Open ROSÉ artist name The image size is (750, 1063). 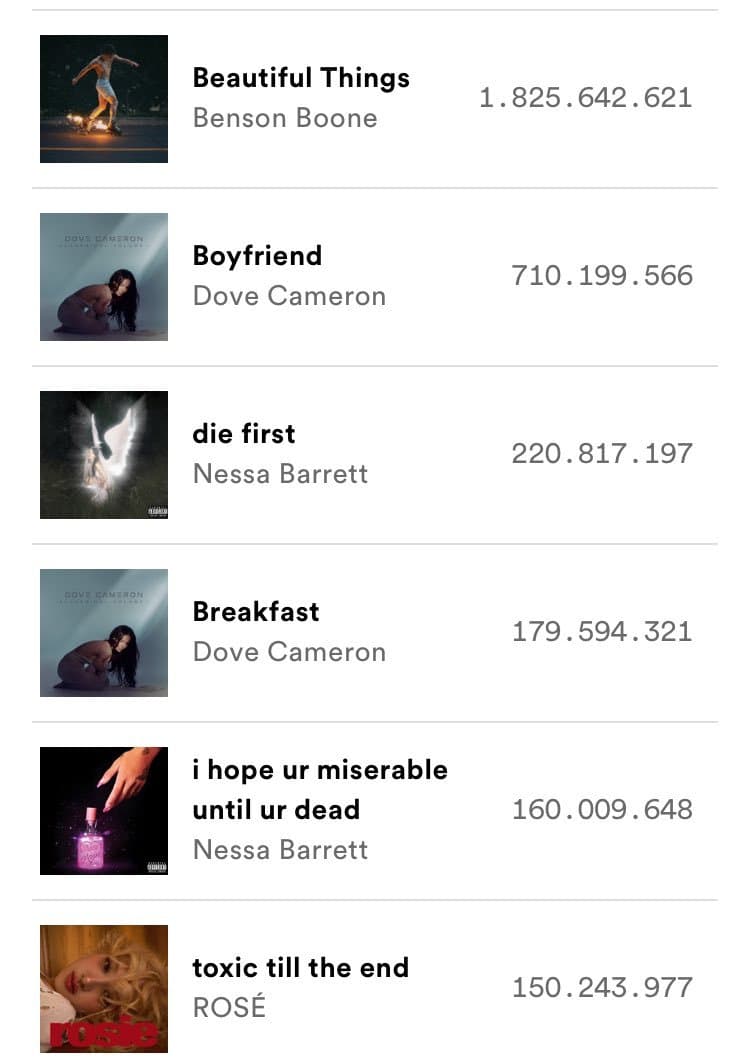coord(229,1007)
